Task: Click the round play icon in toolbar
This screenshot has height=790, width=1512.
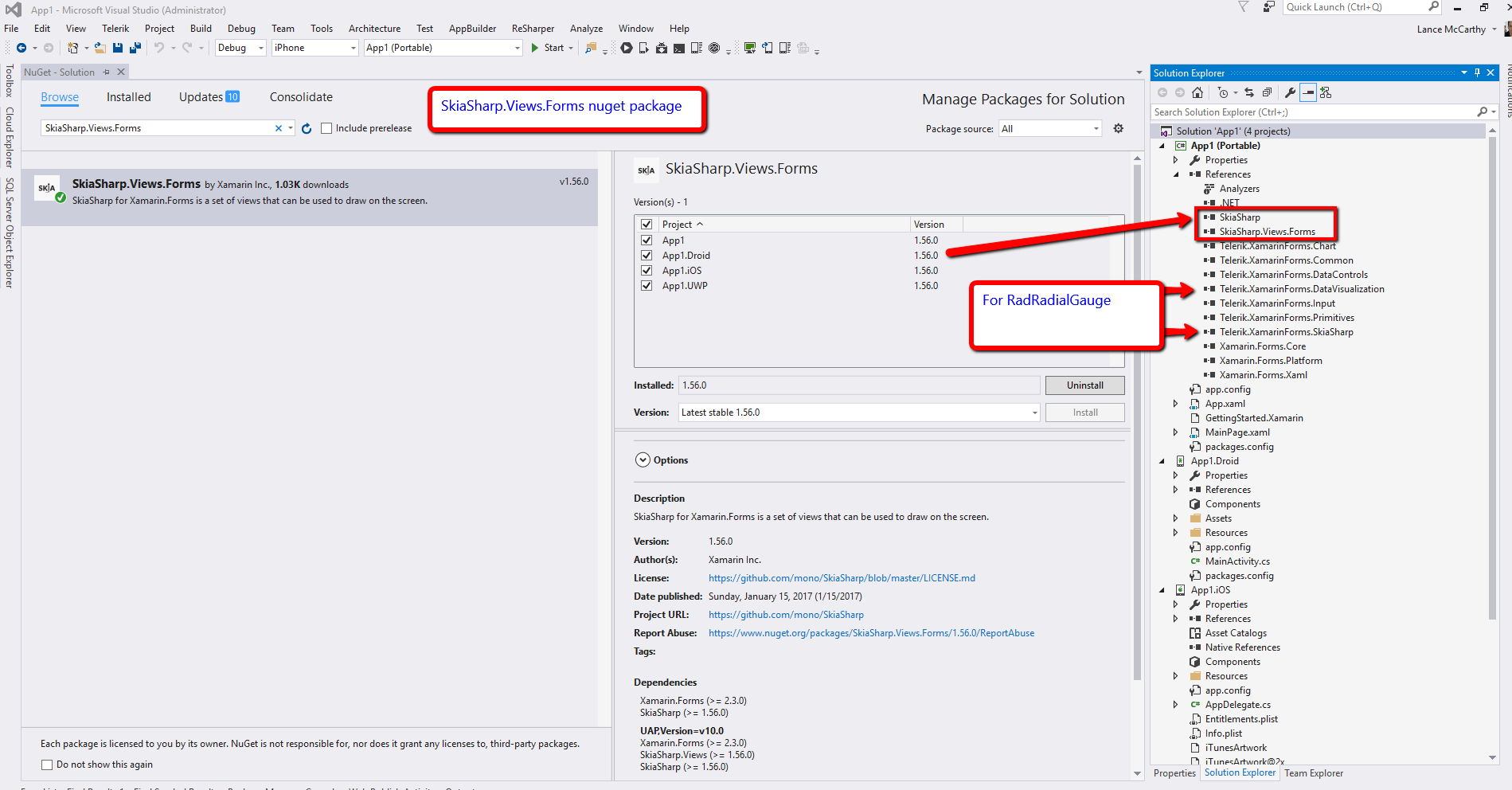Action: 627,48
